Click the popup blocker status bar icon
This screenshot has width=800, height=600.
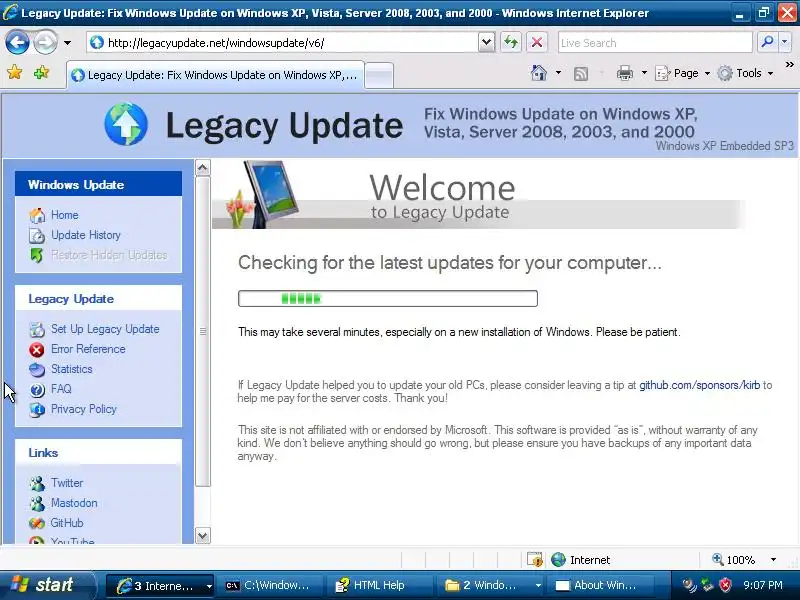[x=535, y=560]
